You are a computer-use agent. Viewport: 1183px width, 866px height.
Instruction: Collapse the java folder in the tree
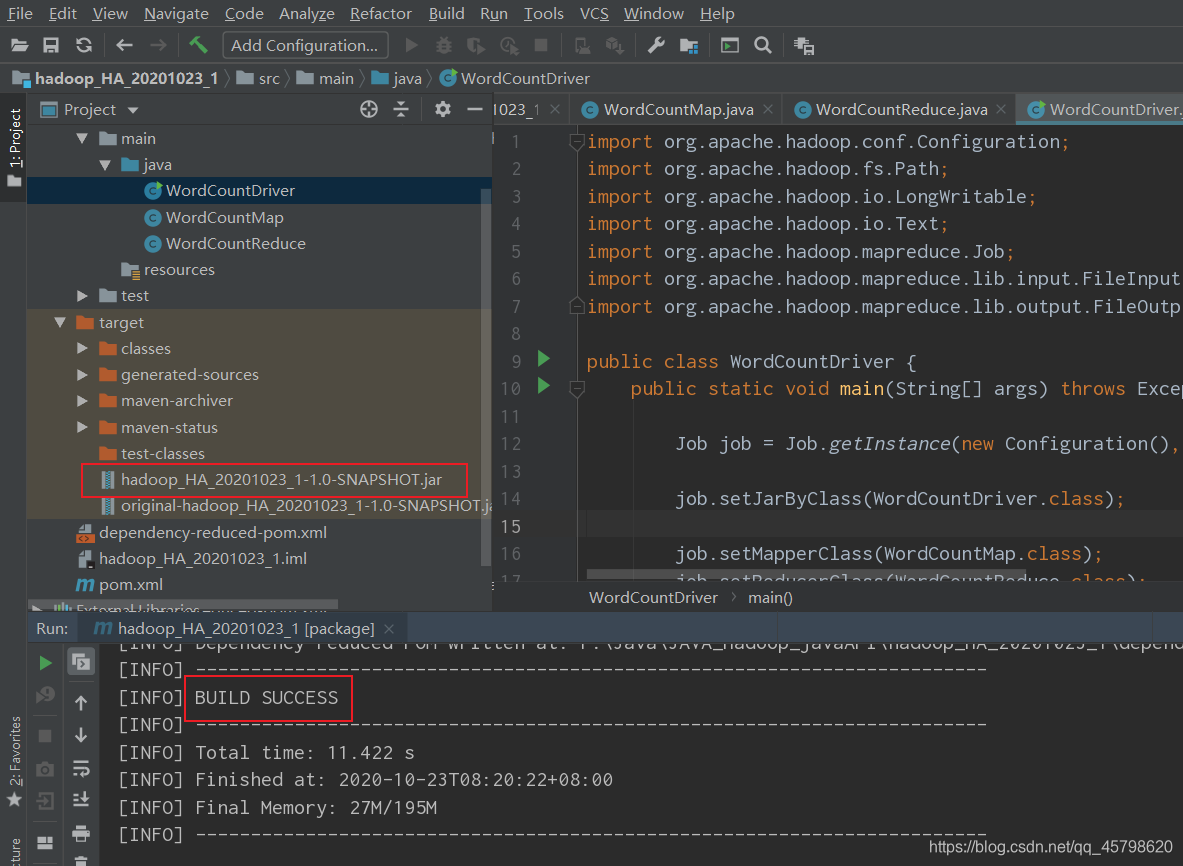(105, 165)
